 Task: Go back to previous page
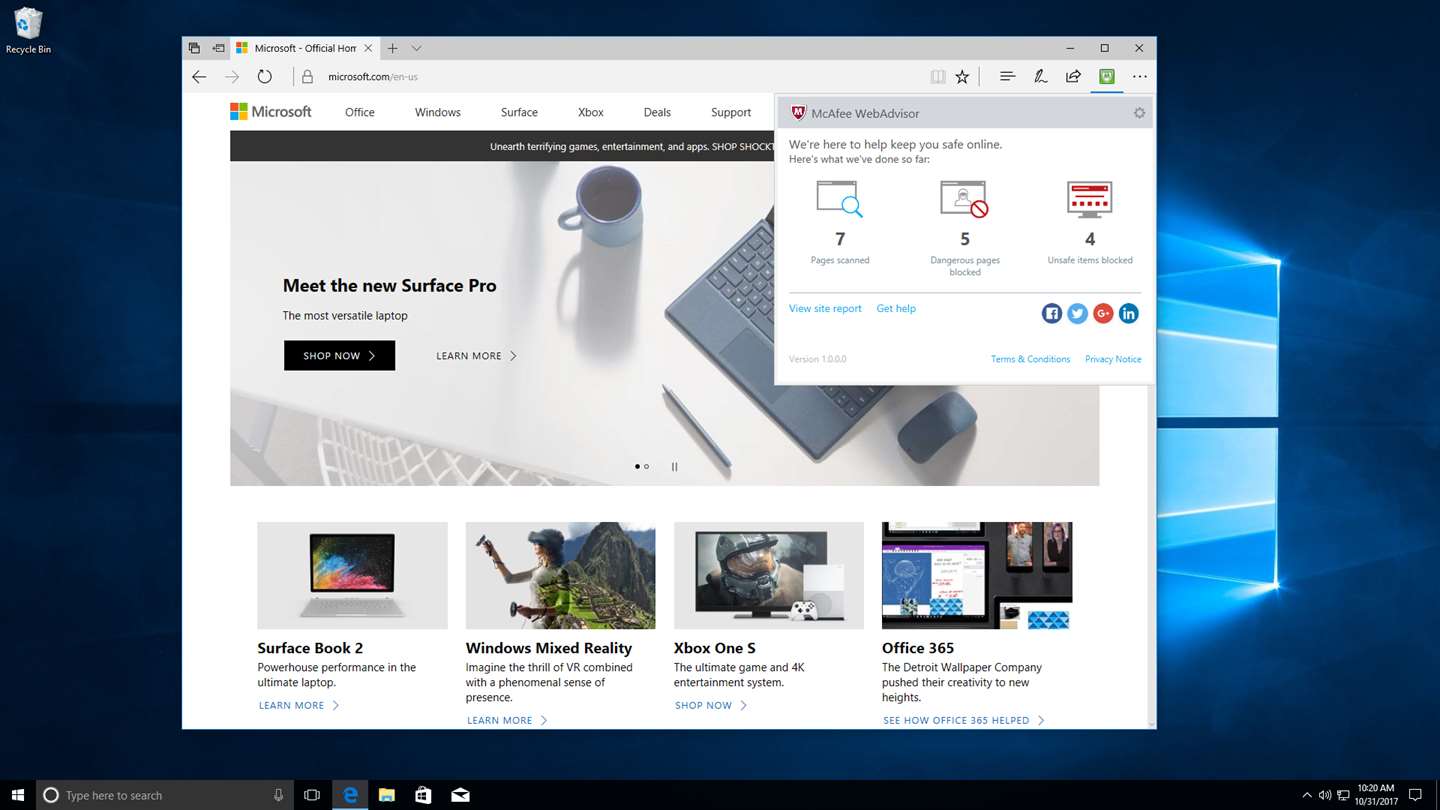(199, 77)
